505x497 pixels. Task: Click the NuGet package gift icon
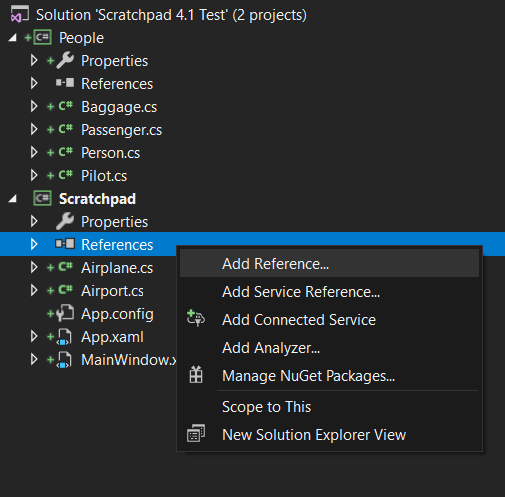tap(196, 375)
